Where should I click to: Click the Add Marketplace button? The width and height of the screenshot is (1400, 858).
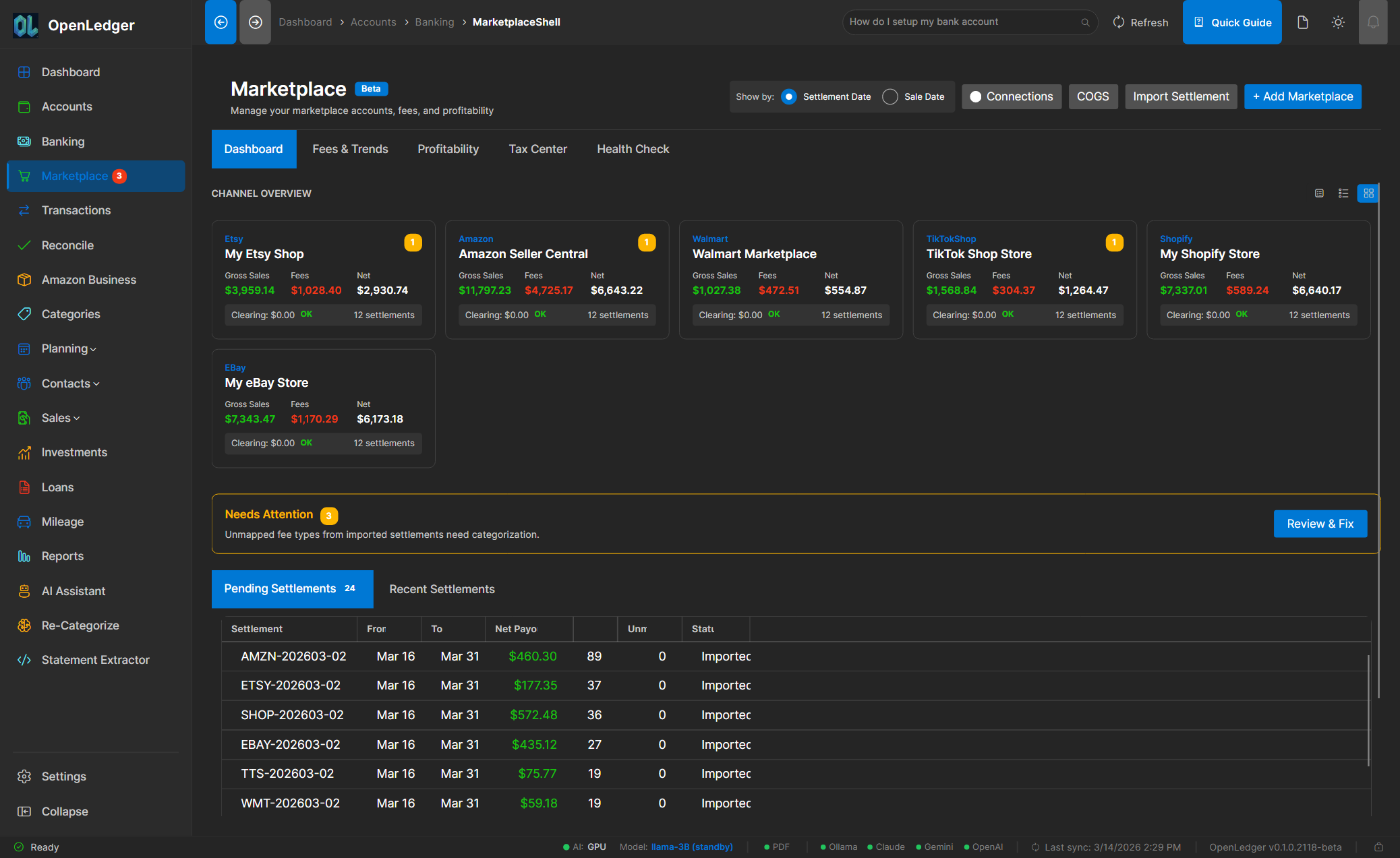click(1302, 96)
